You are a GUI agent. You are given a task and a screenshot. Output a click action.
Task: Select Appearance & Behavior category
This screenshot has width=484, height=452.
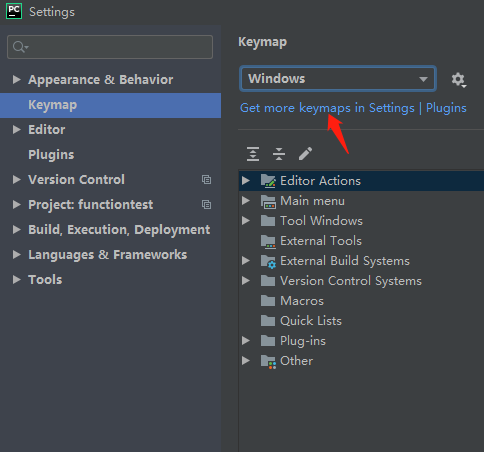coord(100,80)
